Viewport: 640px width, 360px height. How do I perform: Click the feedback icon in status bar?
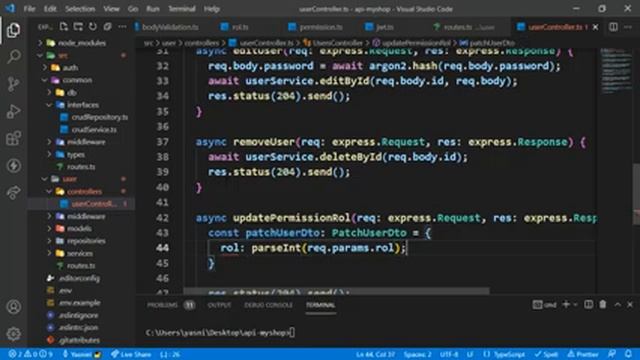[612, 354]
